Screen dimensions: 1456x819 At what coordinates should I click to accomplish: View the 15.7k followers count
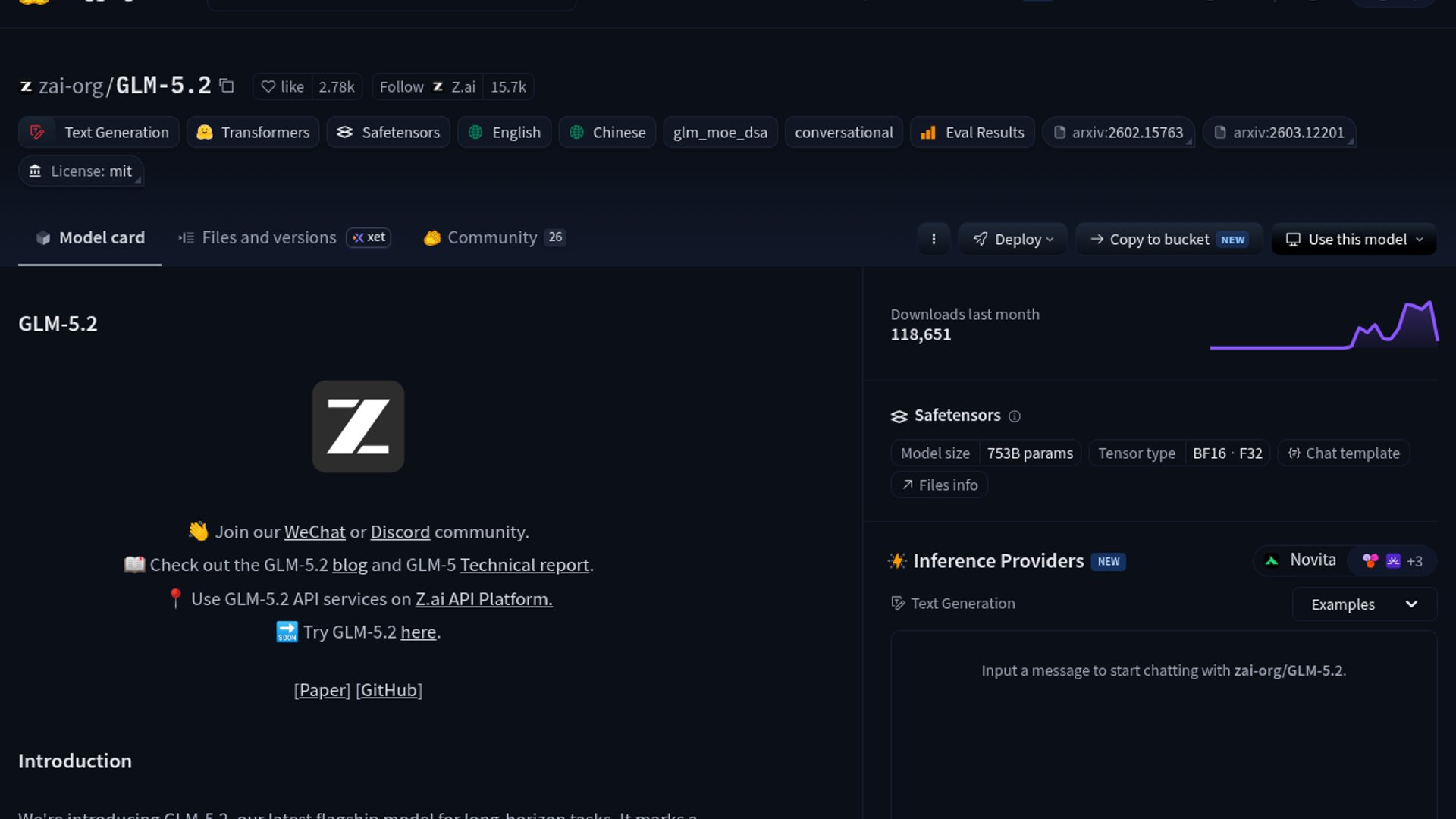click(508, 87)
